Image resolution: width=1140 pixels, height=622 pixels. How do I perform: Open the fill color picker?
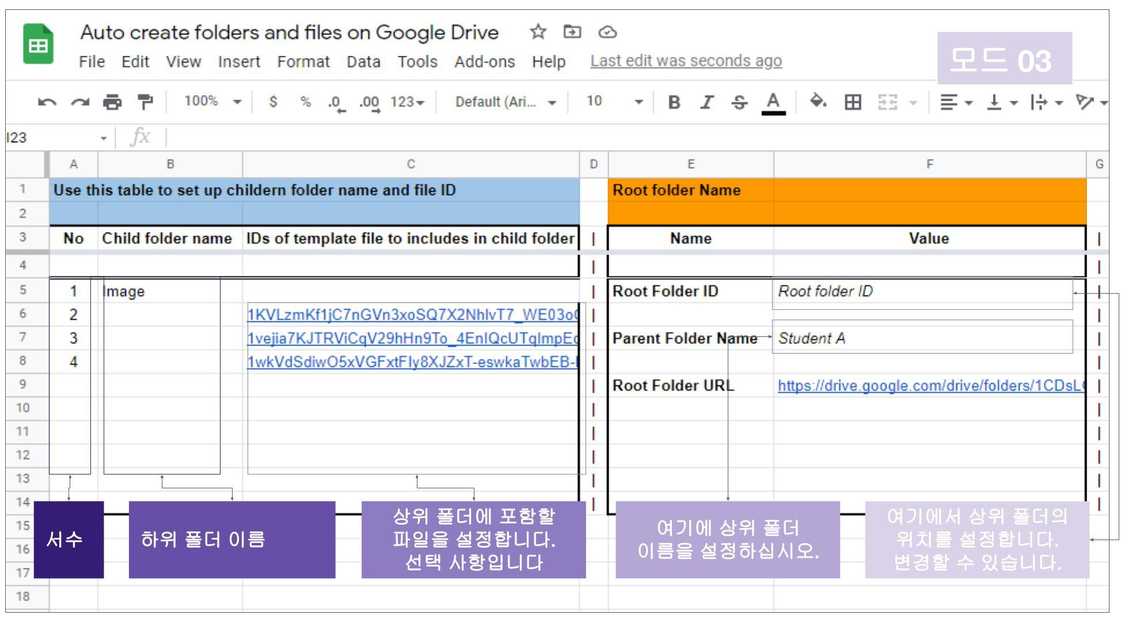click(818, 102)
